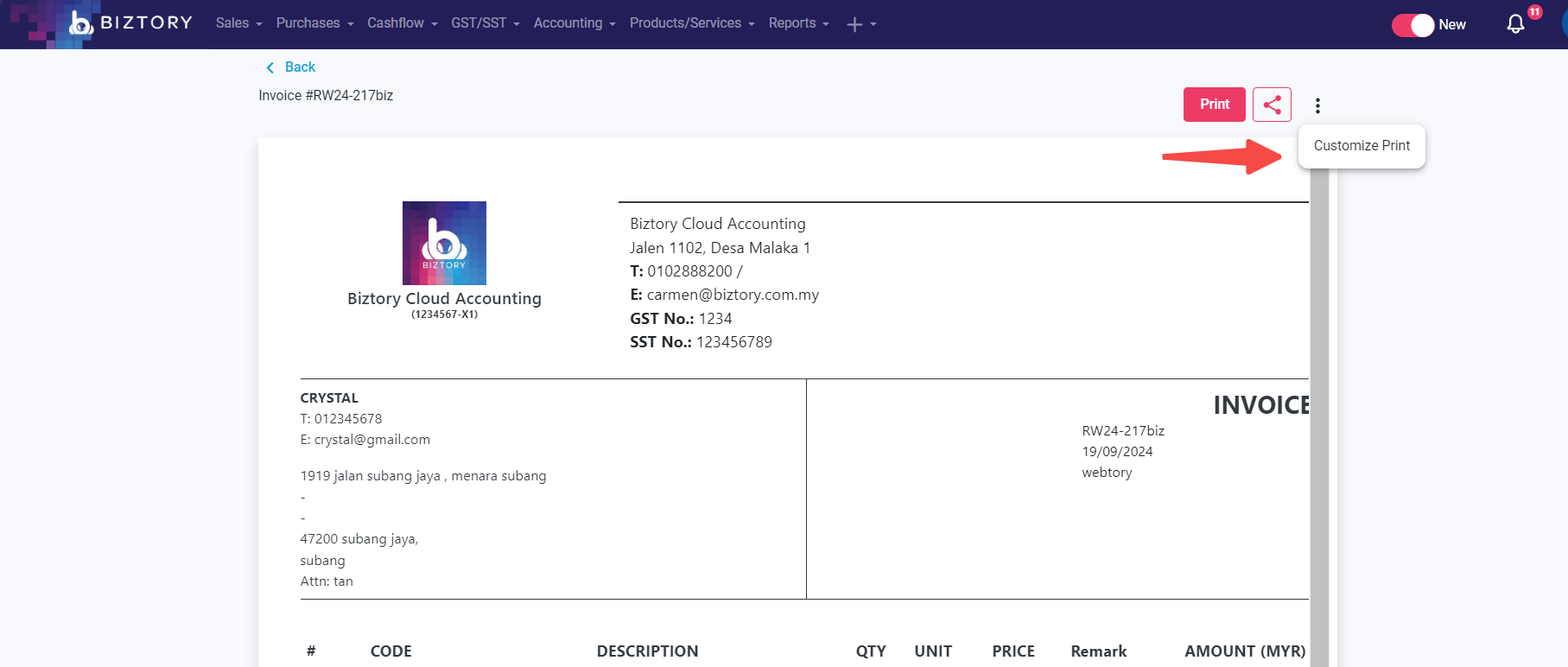Click the Biztory logo
The height and width of the screenshot is (667, 1568).
pyautogui.click(x=130, y=23)
